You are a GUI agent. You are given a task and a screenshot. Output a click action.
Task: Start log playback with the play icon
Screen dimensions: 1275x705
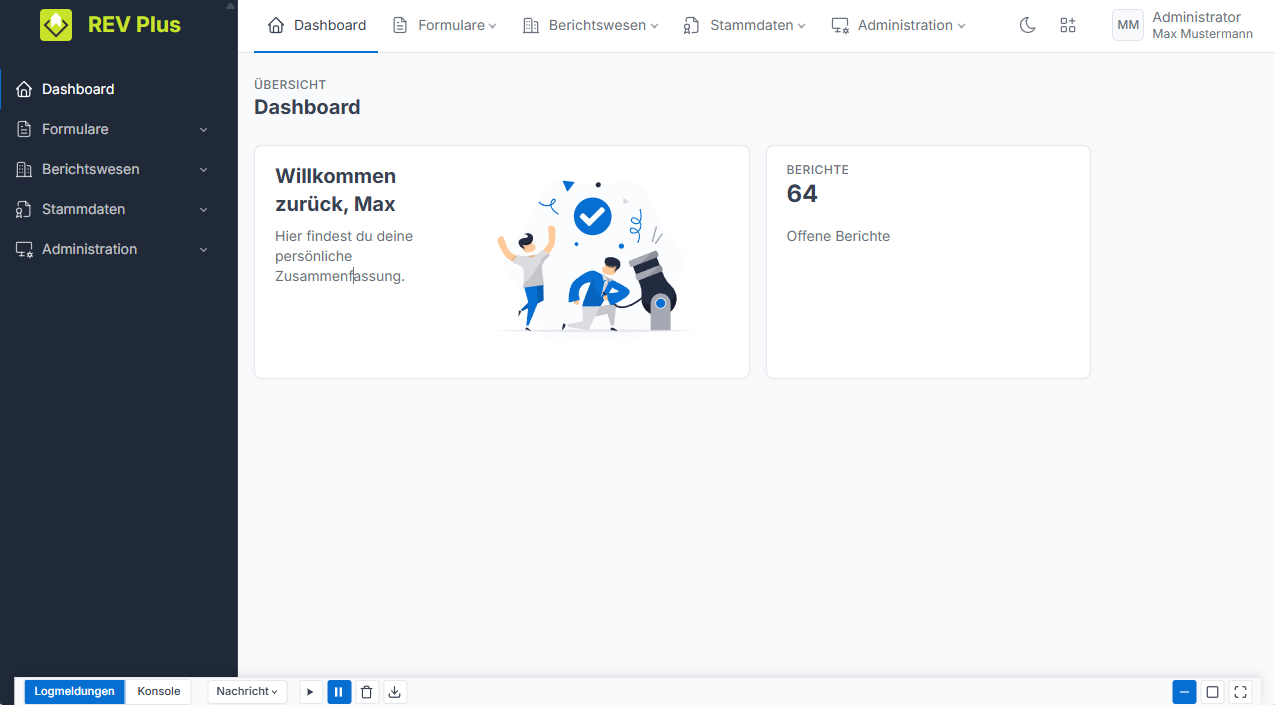(x=311, y=692)
